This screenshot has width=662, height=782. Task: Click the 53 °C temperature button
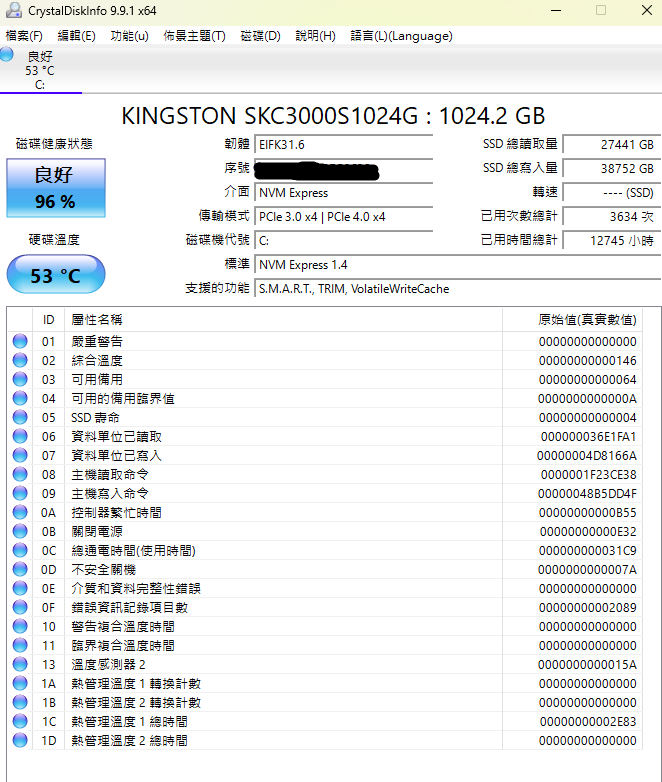56,275
